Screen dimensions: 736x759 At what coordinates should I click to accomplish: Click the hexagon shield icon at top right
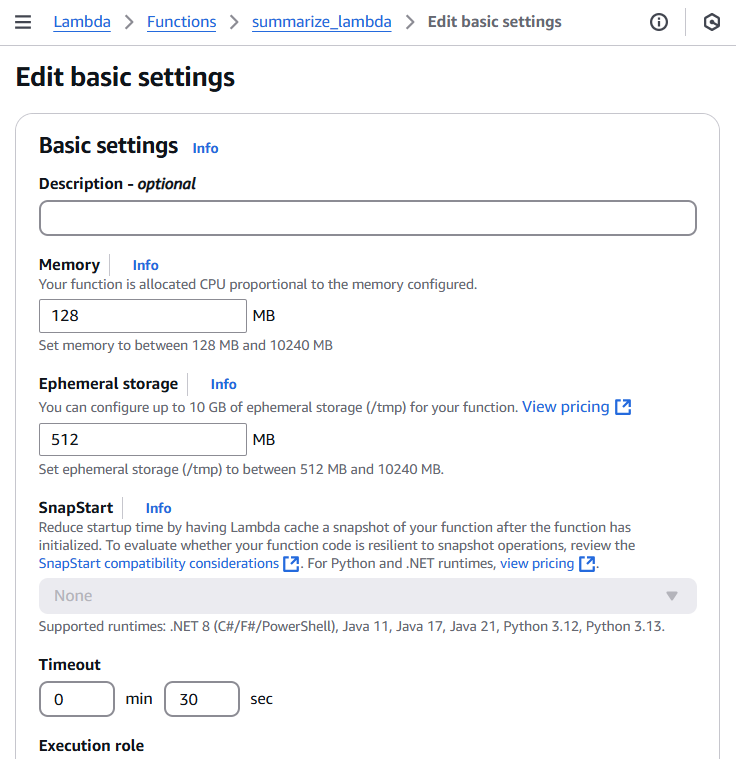[x=712, y=22]
